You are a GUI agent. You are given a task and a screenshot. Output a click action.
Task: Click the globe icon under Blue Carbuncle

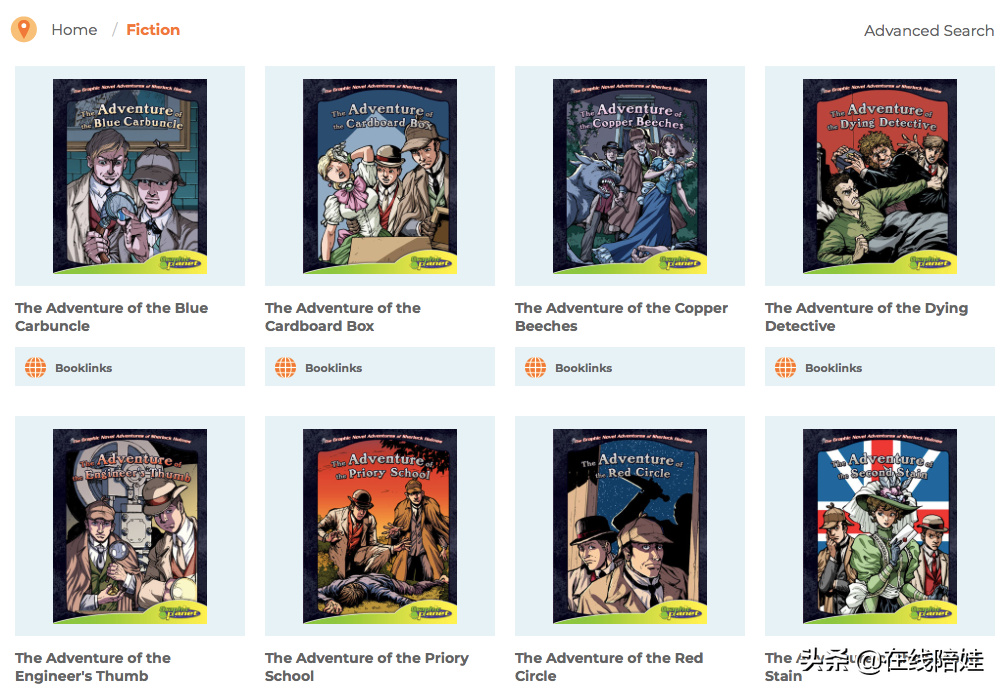tap(35, 368)
